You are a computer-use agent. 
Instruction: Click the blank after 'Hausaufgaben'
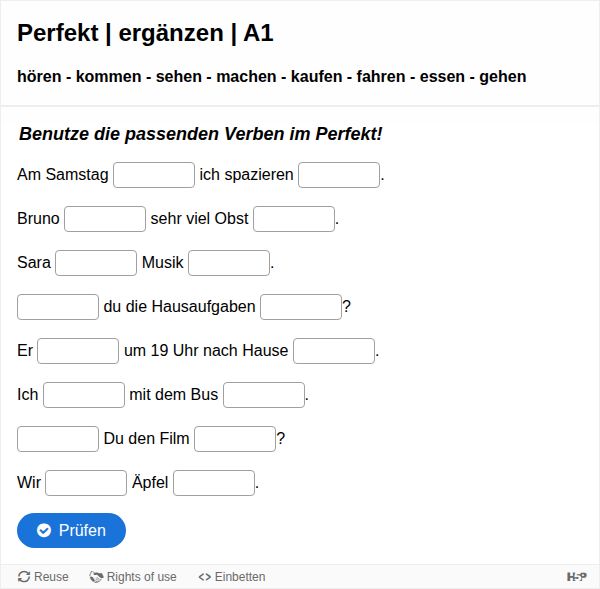pyautogui.click(x=301, y=307)
